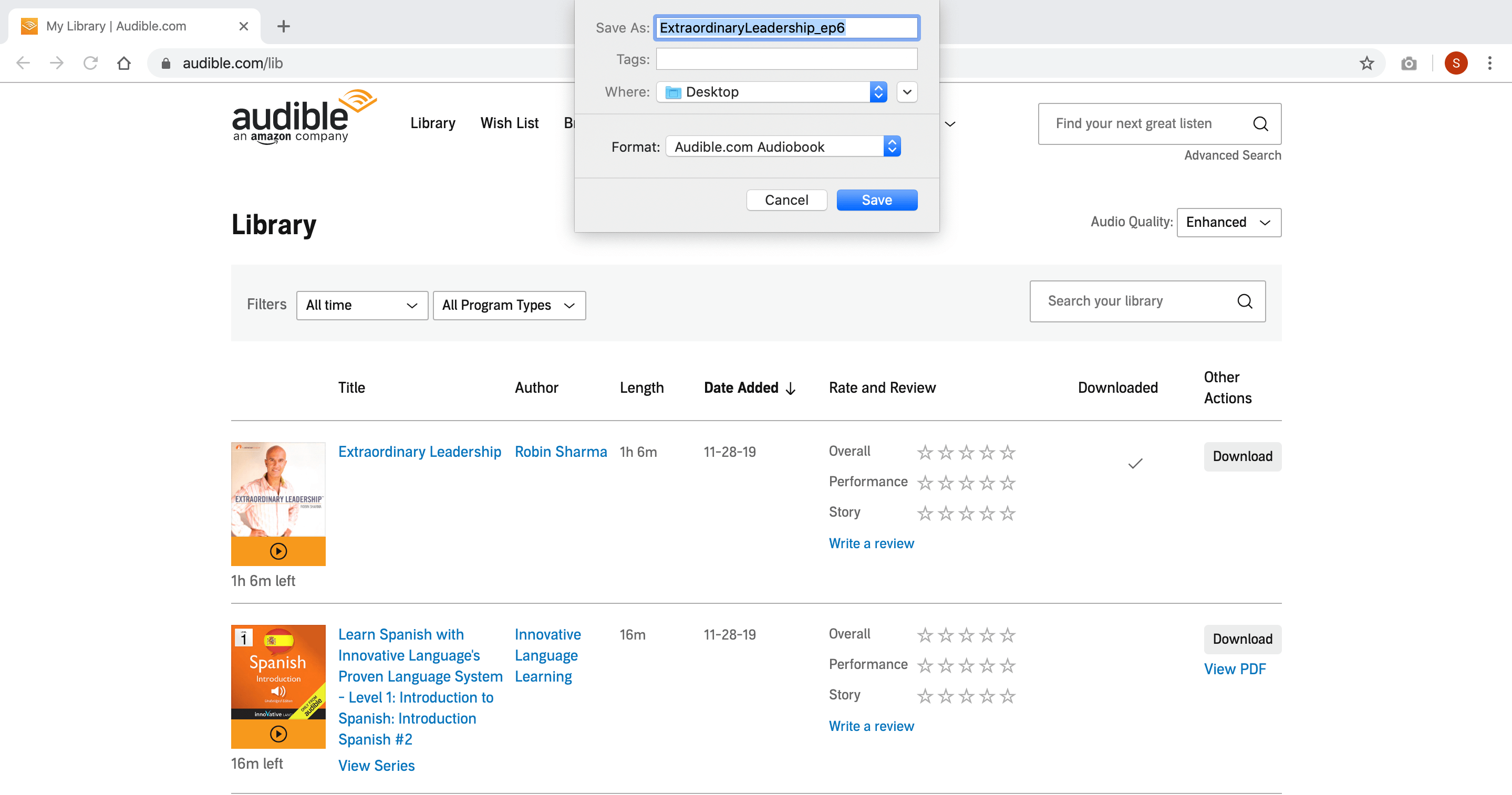This screenshot has width=1512, height=795.
Task: Open the Audio Quality Enhanced dropdown
Action: 1228,222
